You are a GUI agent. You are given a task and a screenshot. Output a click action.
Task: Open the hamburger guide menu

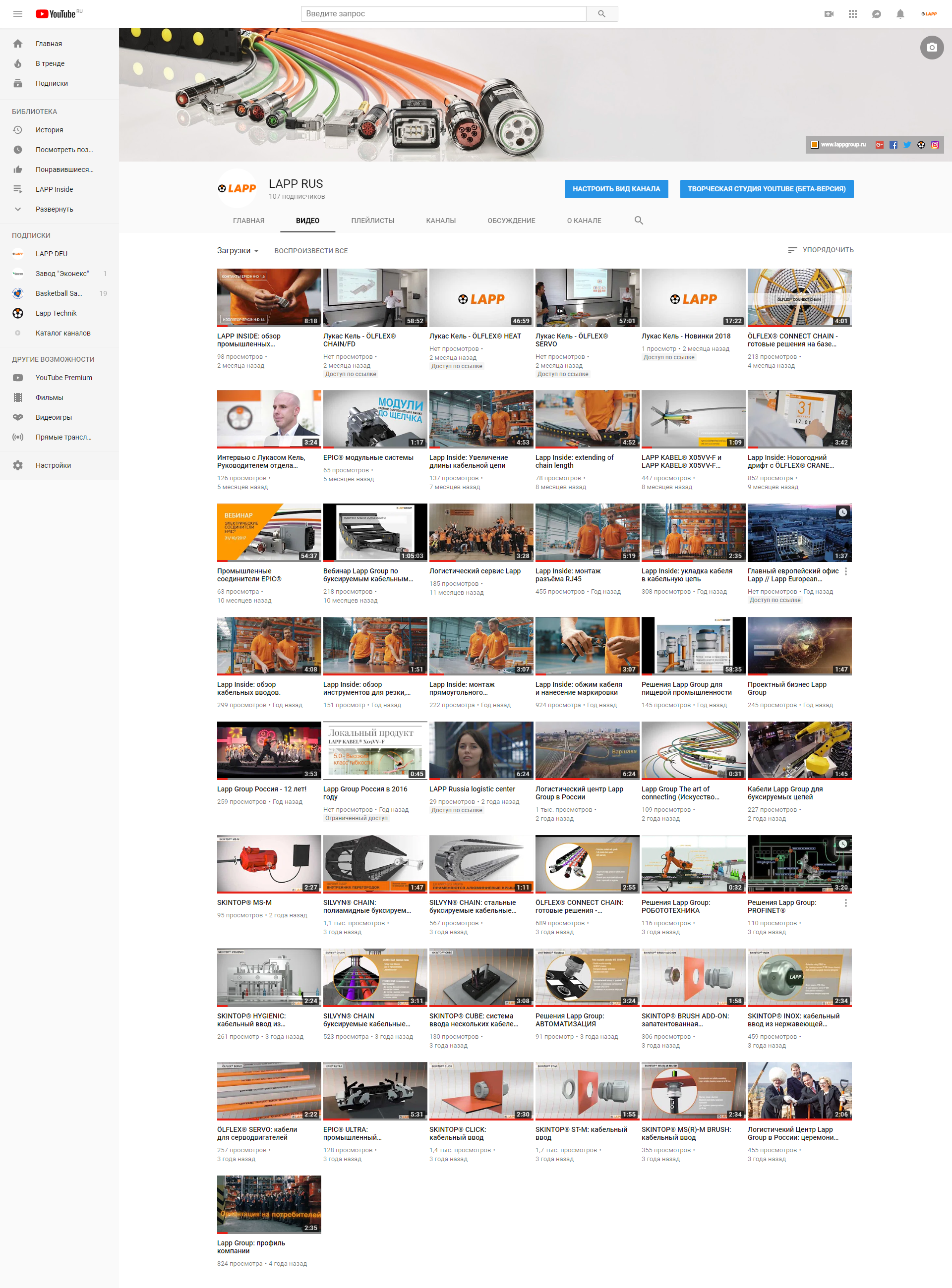tap(18, 14)
